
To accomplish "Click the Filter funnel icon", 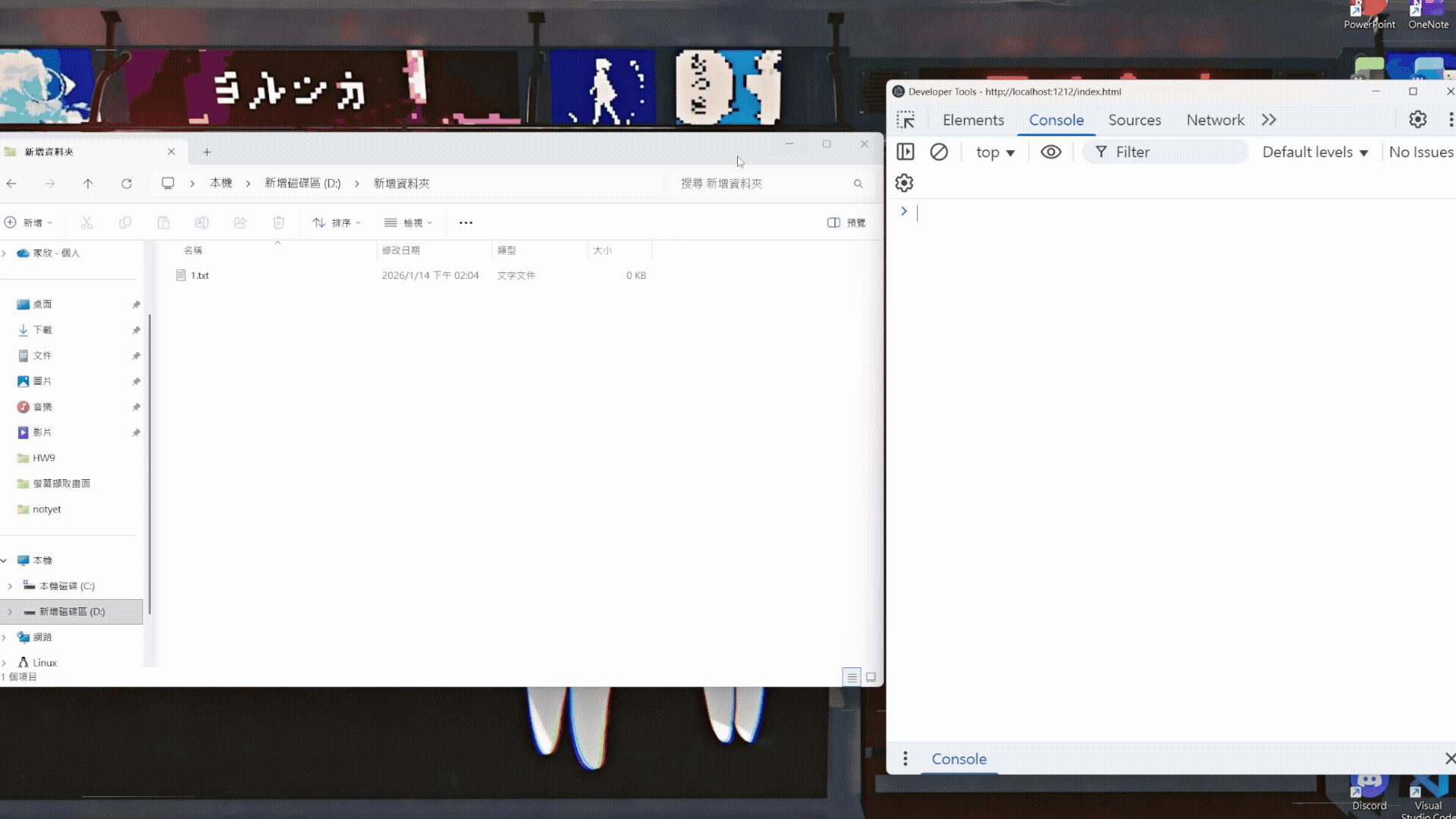I will (1101, 152).
